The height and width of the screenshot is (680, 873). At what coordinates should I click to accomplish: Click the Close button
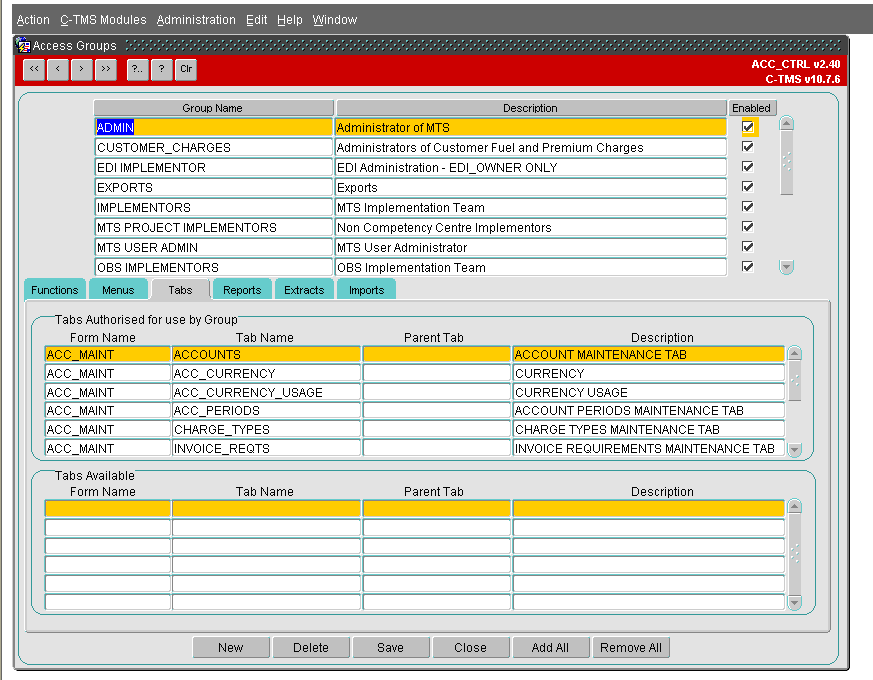[x=470, y=648]
